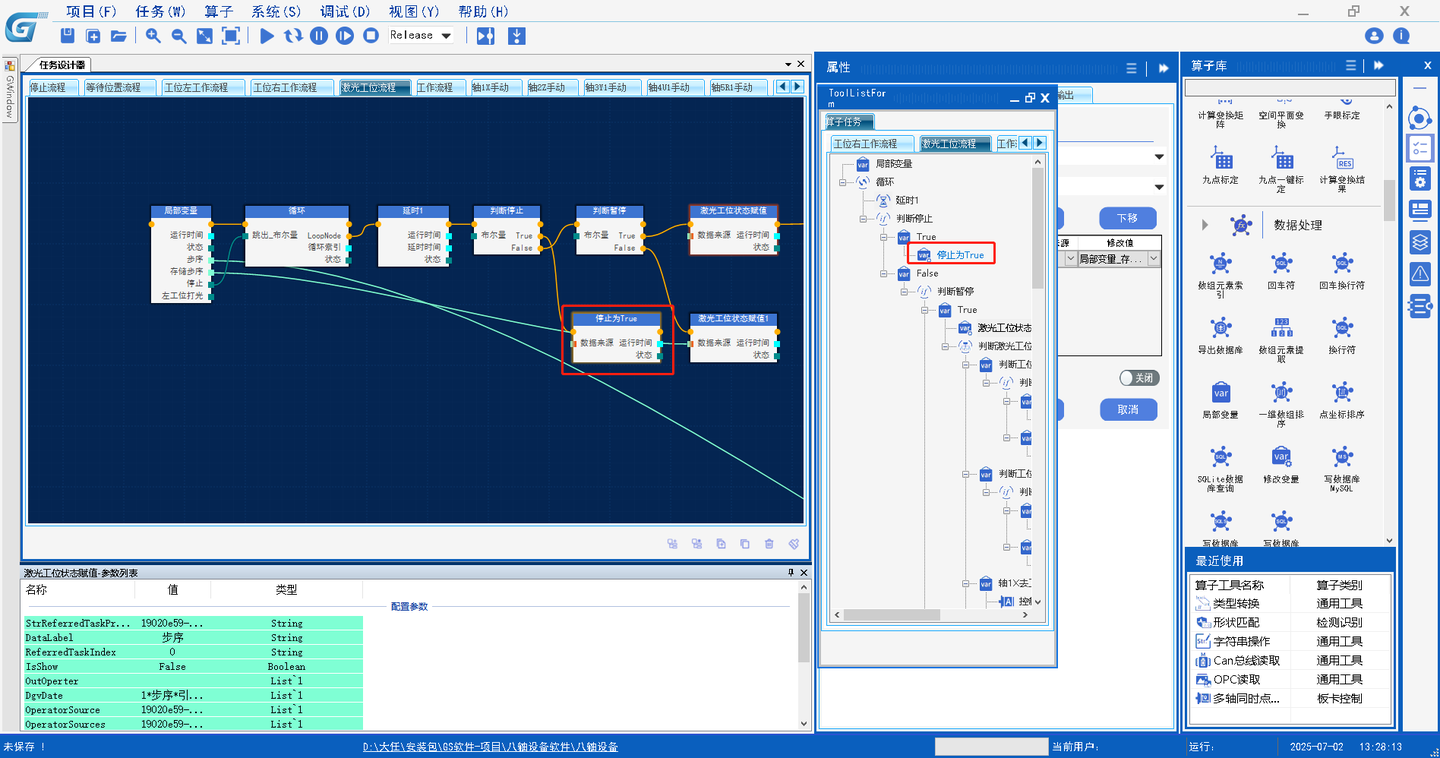Screen dimensions: 1440x758
Task: Toggle the 关闭 switch in properties
Action: pos(1139,378)
